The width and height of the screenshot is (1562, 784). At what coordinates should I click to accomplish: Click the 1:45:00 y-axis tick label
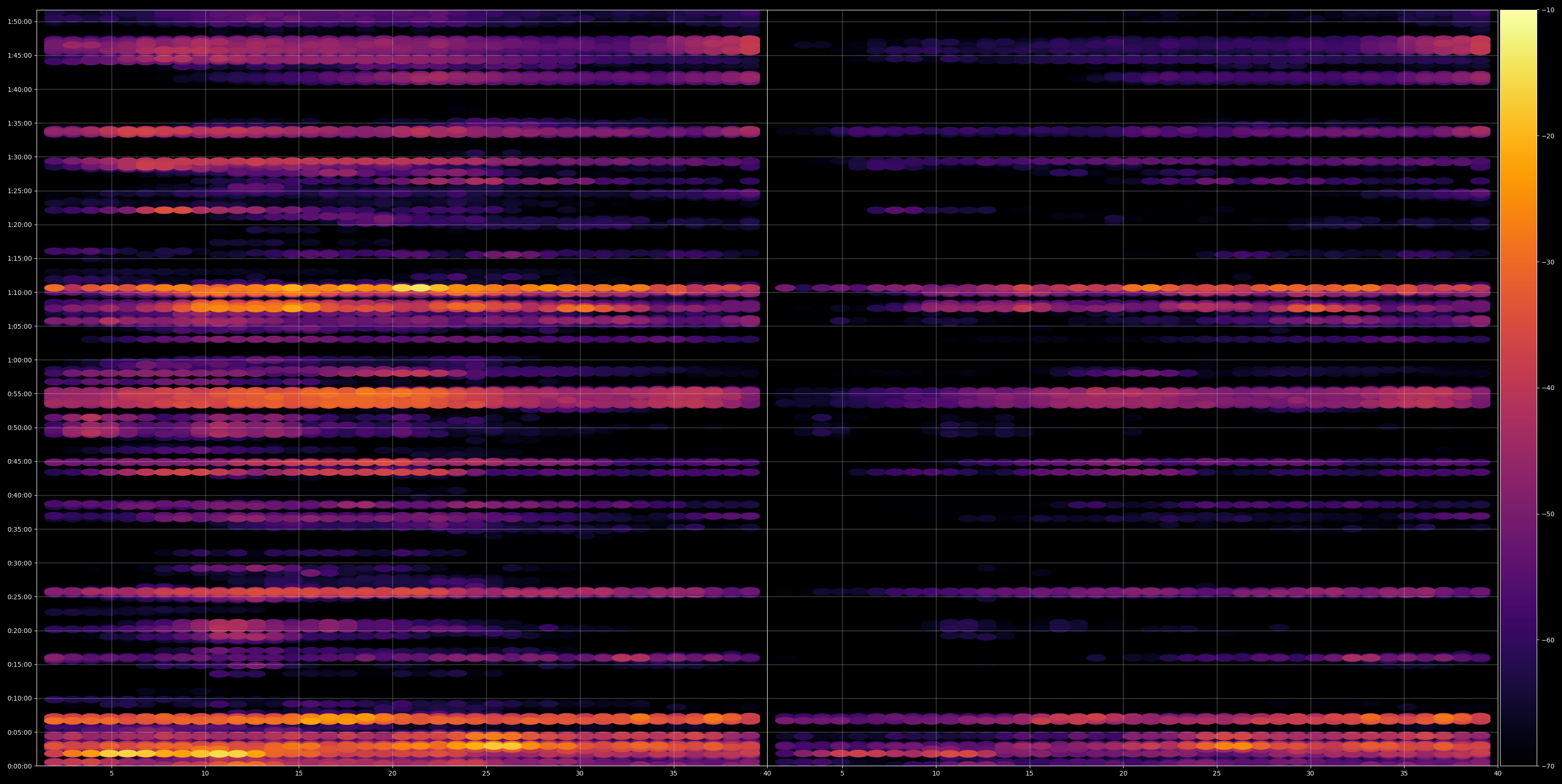[19, 56]
